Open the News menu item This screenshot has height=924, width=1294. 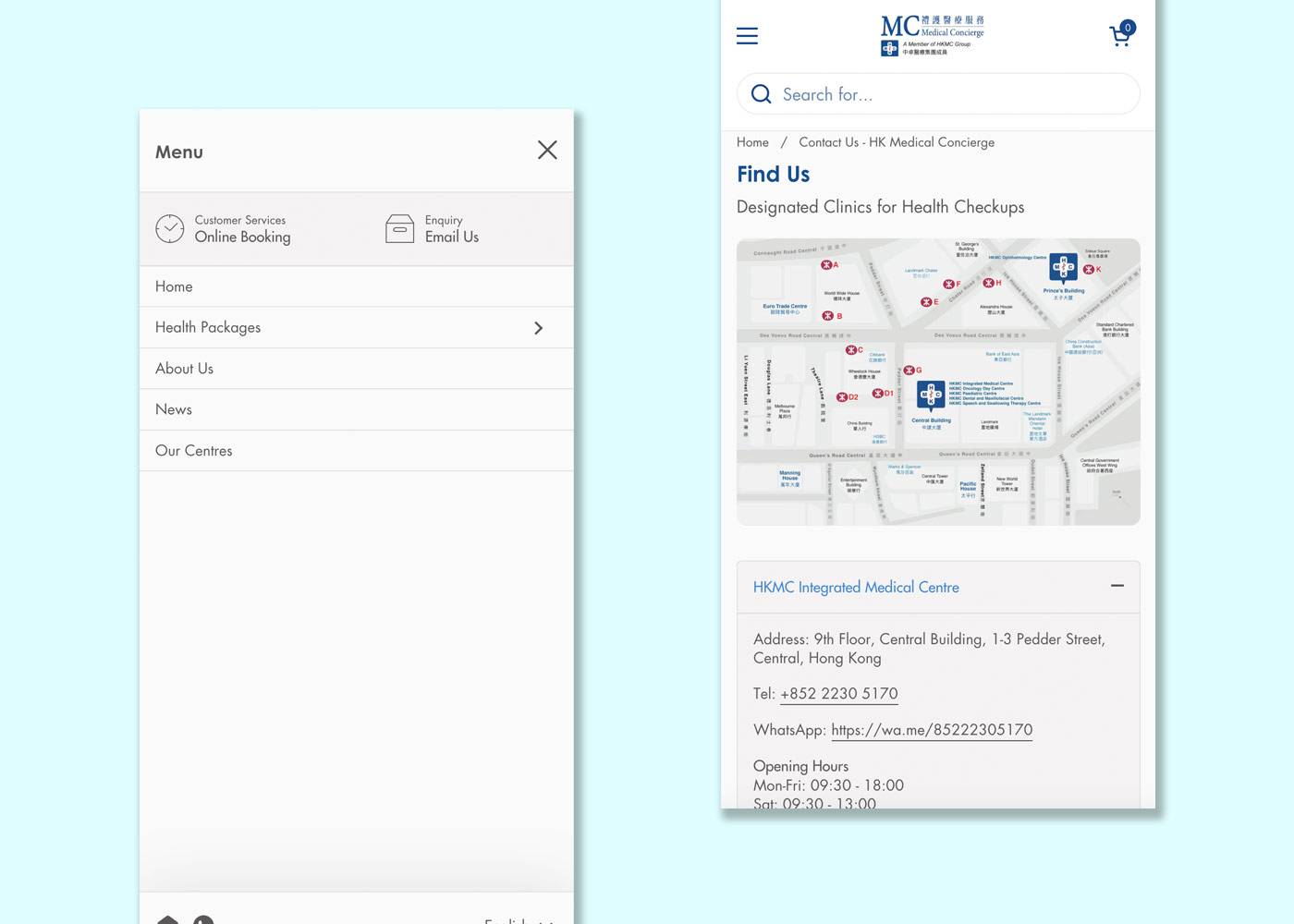174,409
